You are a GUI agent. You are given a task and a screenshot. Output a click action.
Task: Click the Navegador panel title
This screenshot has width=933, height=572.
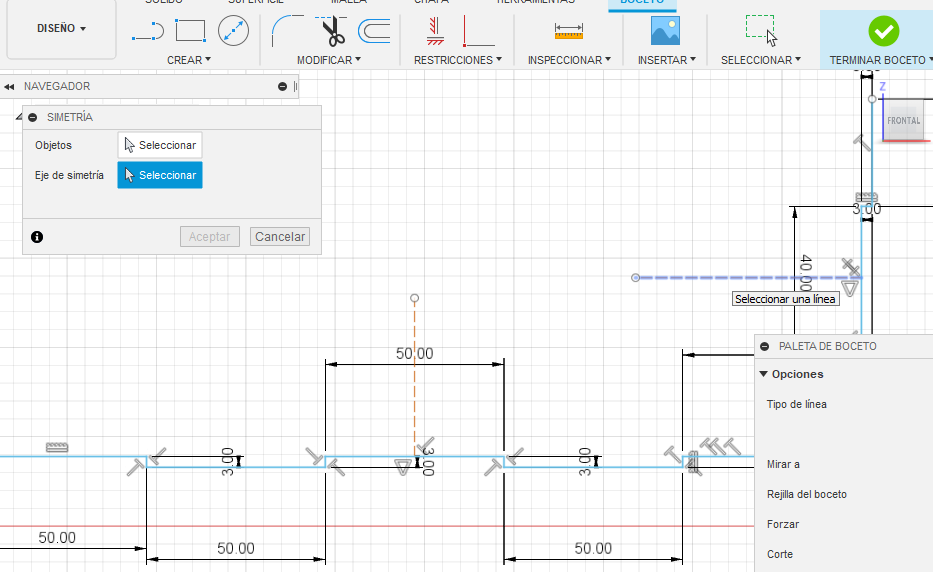tap(57, 86)
